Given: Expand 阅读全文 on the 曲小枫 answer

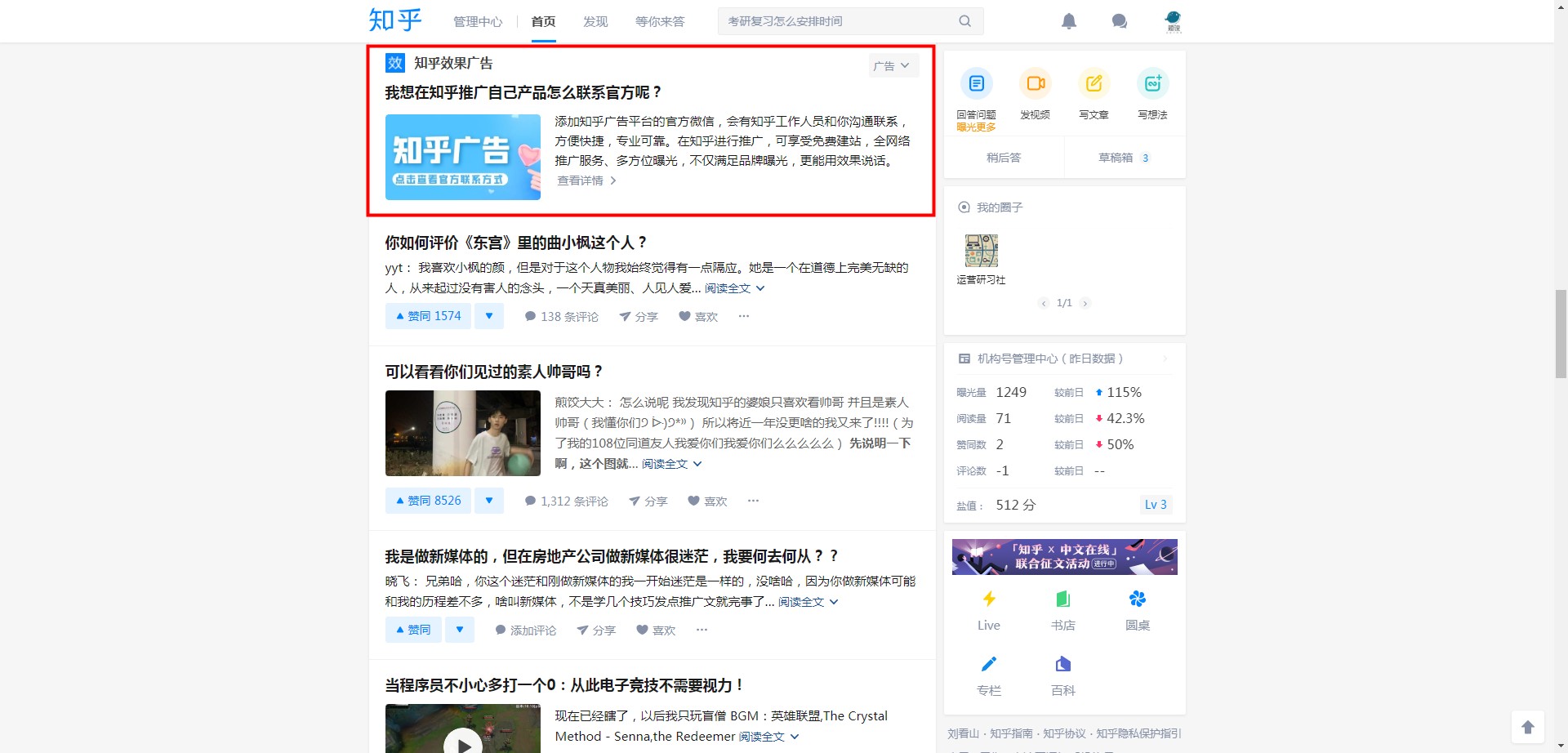Looking at the screenshot, I should (x=735, y=288).
